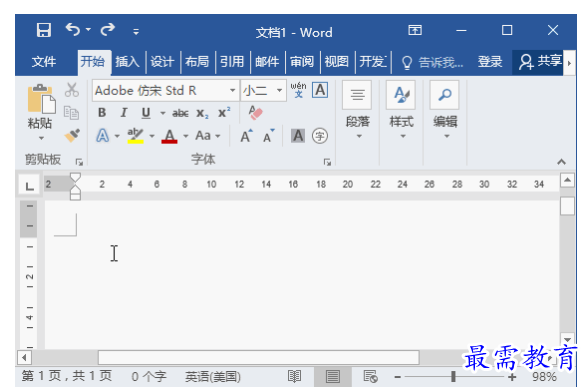Click the 告诉我 search box
Image resolution: width=586 pixels, height=389 pixels.
pyautogui.click(x=432, y=62)
